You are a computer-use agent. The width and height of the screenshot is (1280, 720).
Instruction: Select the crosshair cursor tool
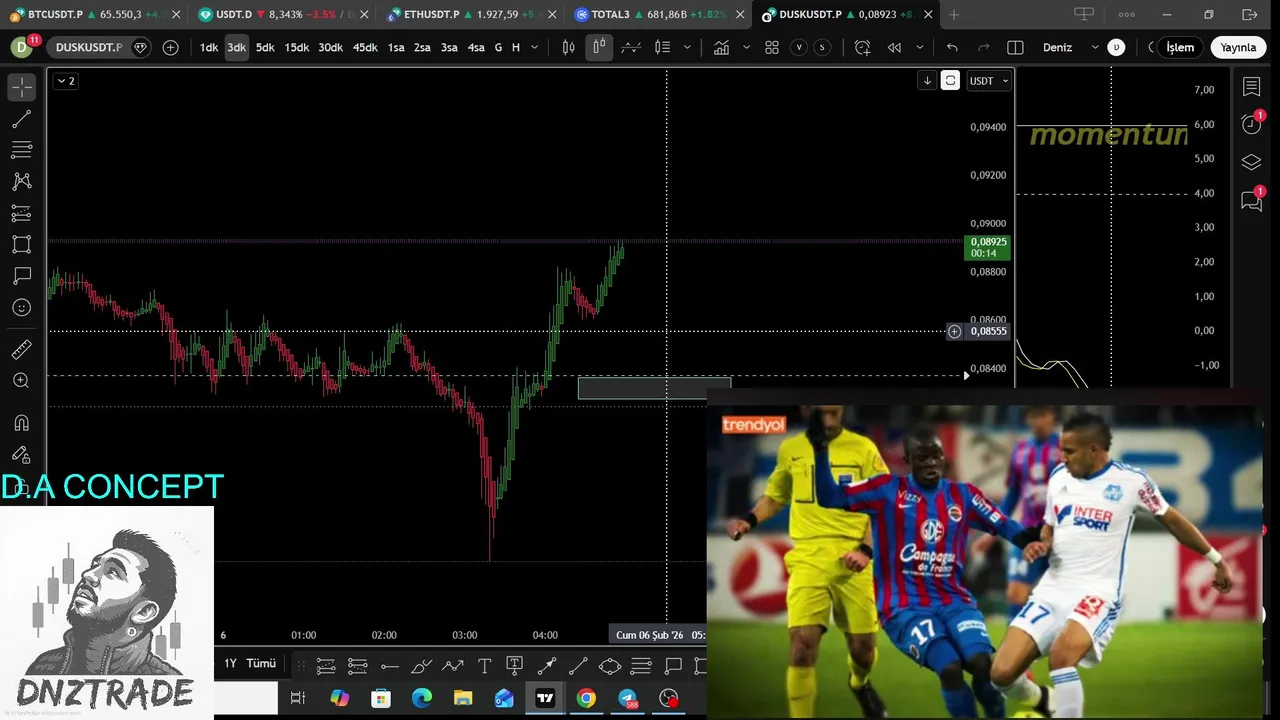coord(21,88)
